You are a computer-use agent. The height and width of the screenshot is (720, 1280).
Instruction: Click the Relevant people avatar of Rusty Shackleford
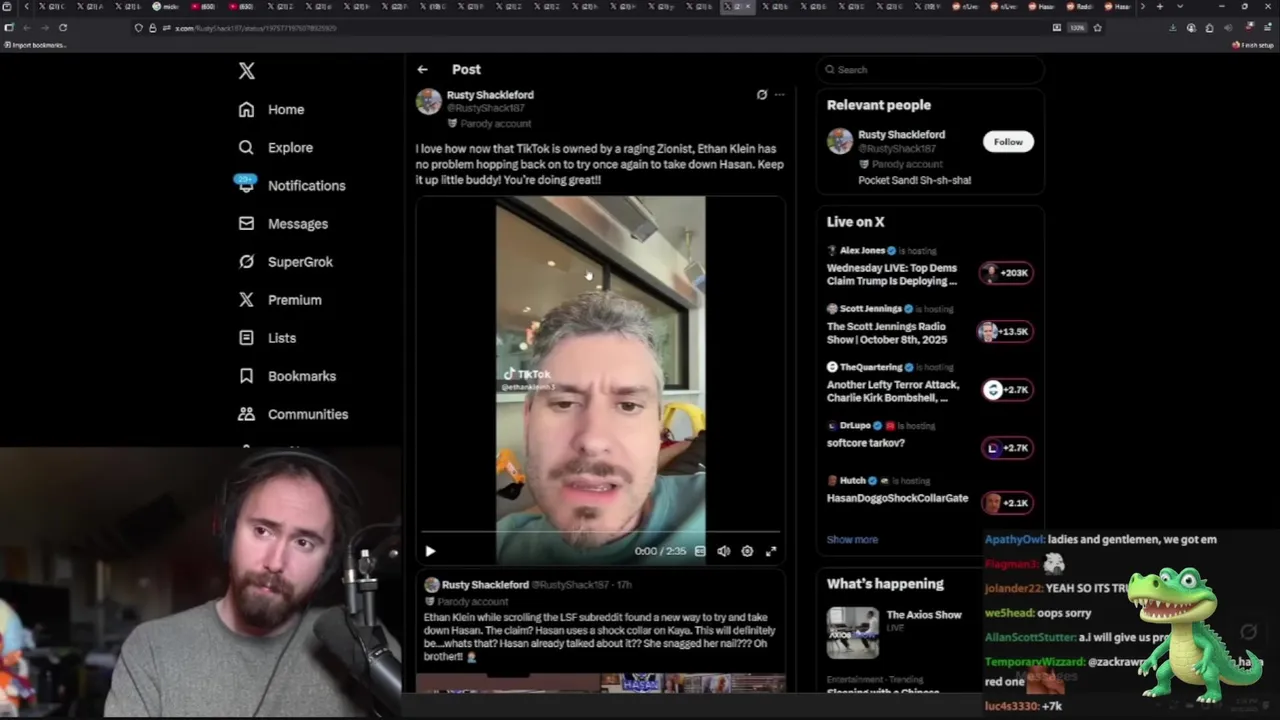pos(840,141)
